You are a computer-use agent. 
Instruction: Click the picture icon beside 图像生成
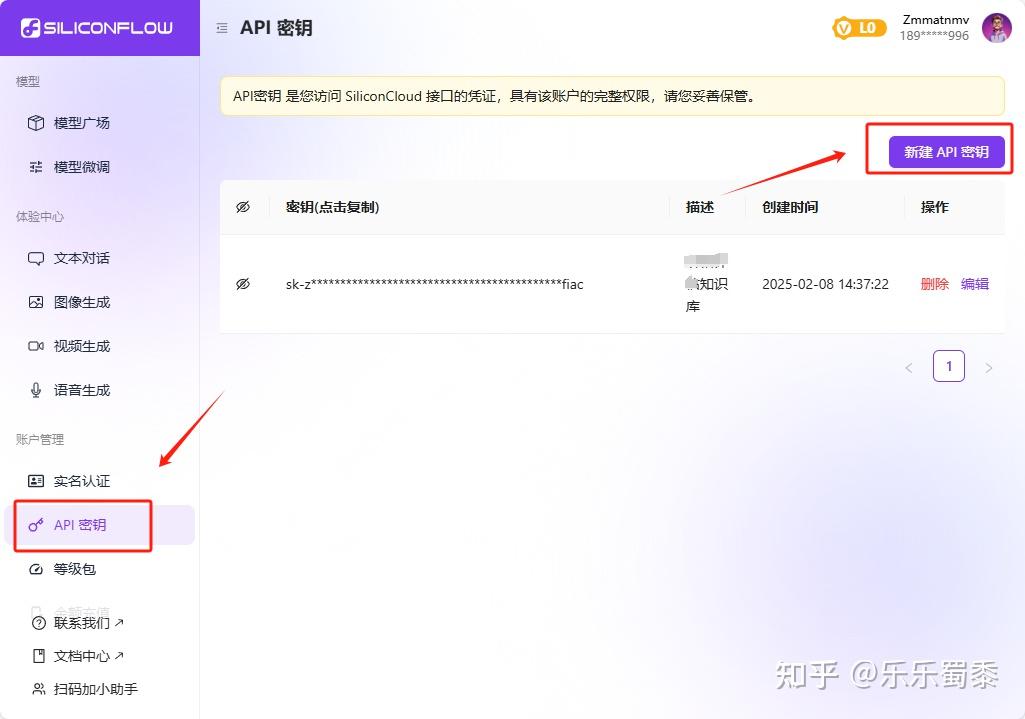tap(36, 302)
